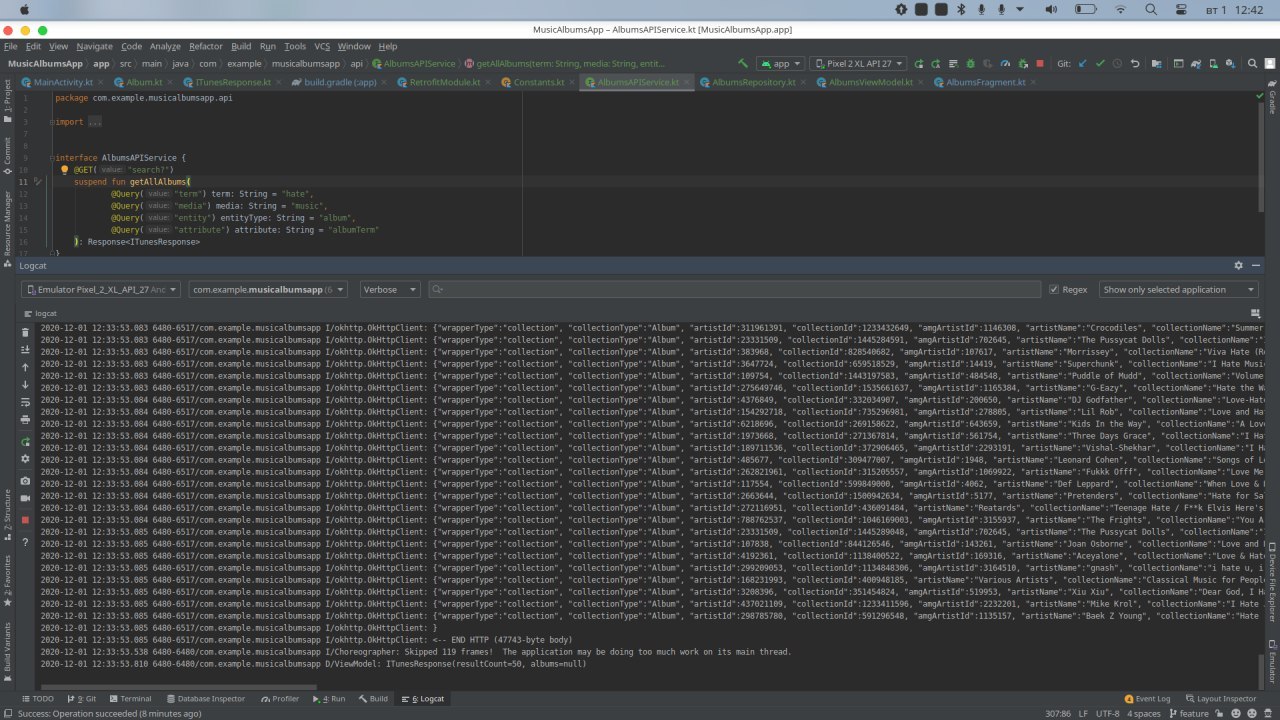1280x720 pixels.
Task: Click the logcat Restart icon
Action: [25, 441]
